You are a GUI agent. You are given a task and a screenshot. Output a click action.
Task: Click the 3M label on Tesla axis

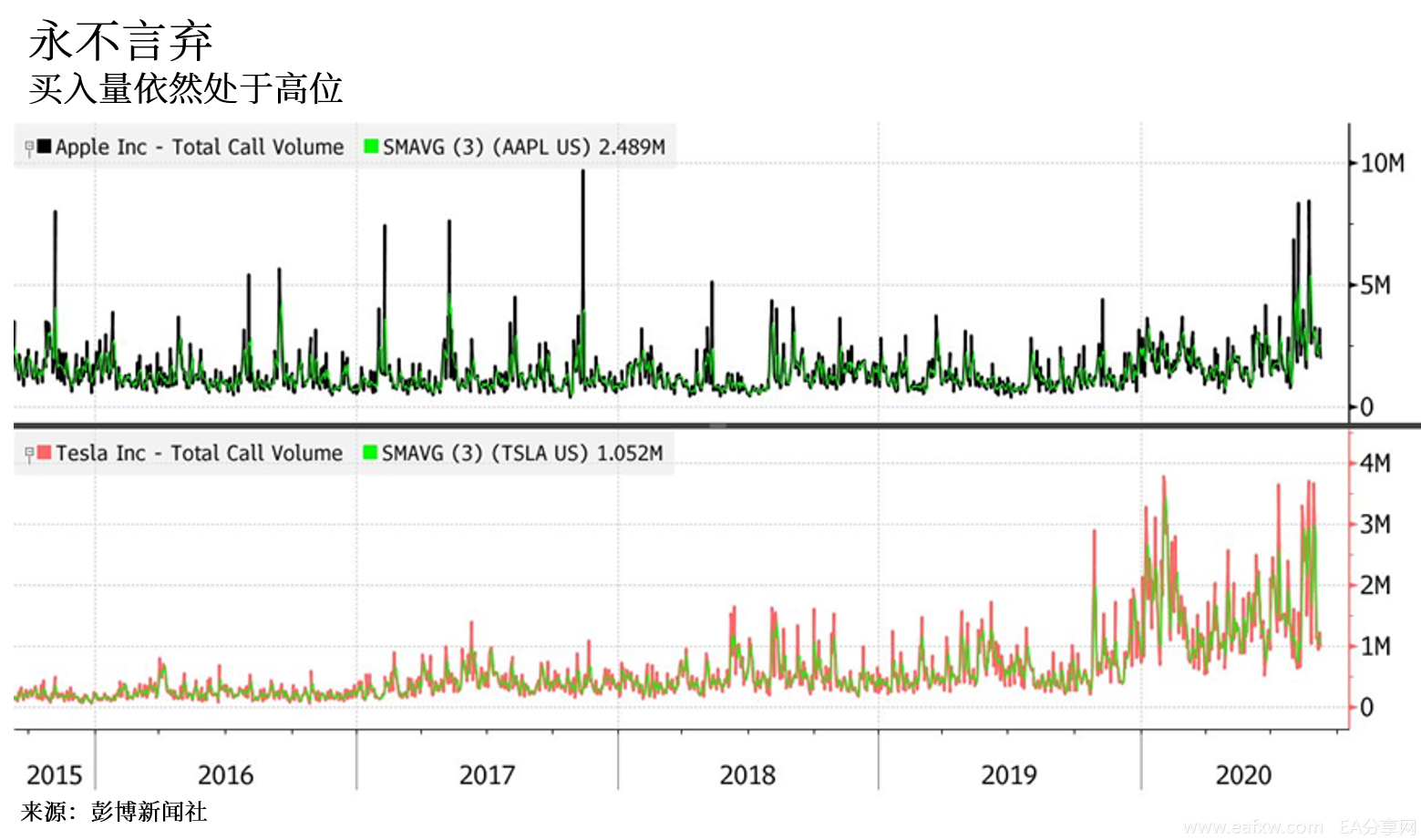[1375, 524]
